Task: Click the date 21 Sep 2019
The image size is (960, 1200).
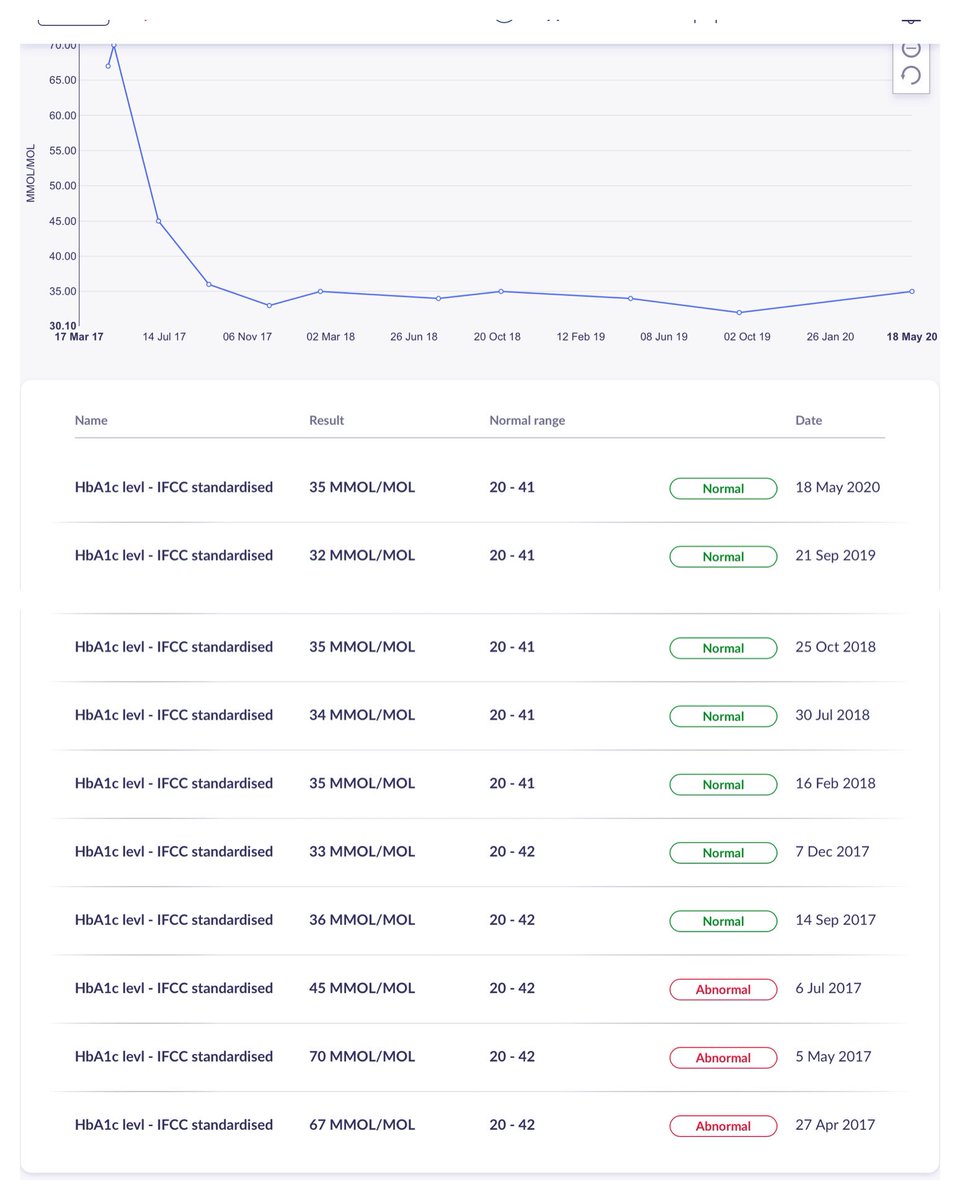Action: [835, 556]
